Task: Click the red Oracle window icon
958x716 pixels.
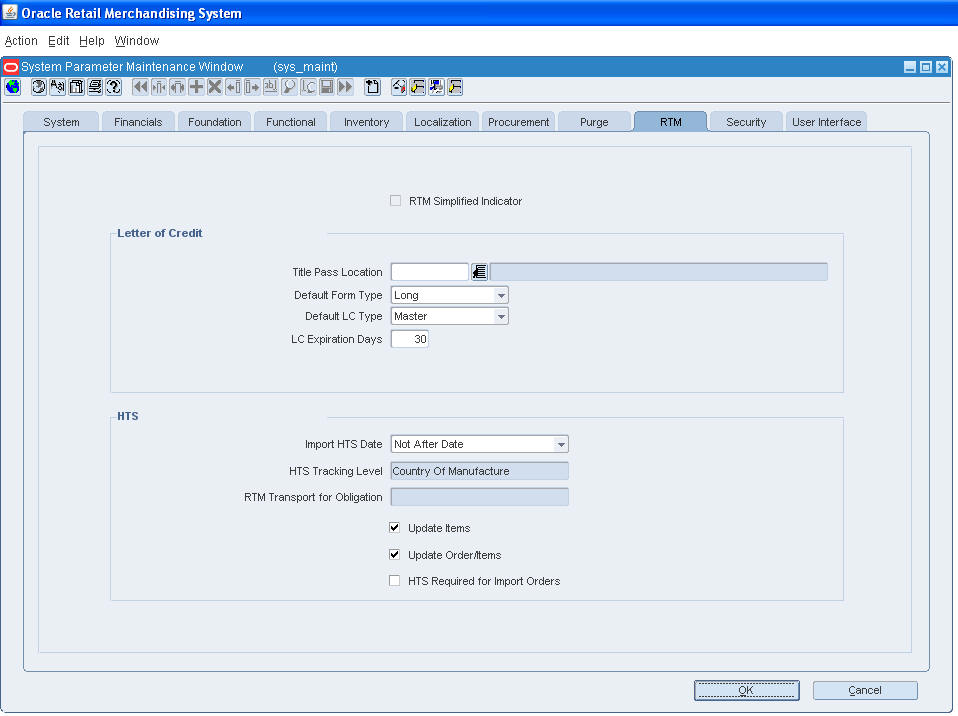Action: click(11, 67)
